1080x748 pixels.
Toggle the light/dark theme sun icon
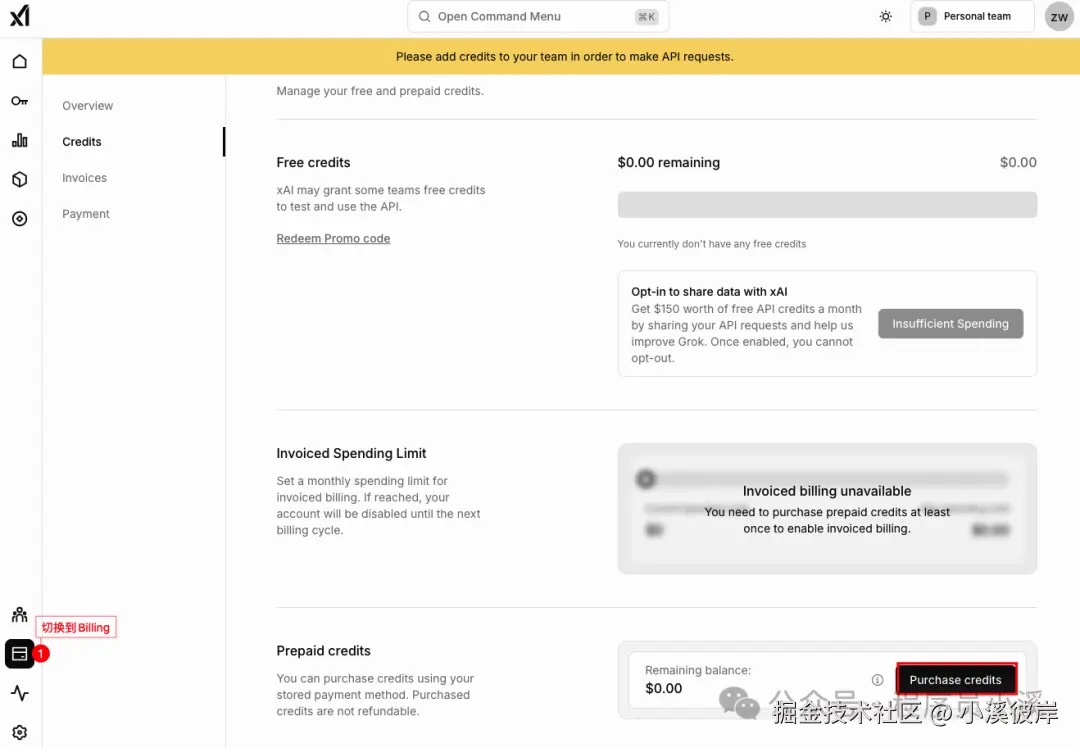[886, 17]
